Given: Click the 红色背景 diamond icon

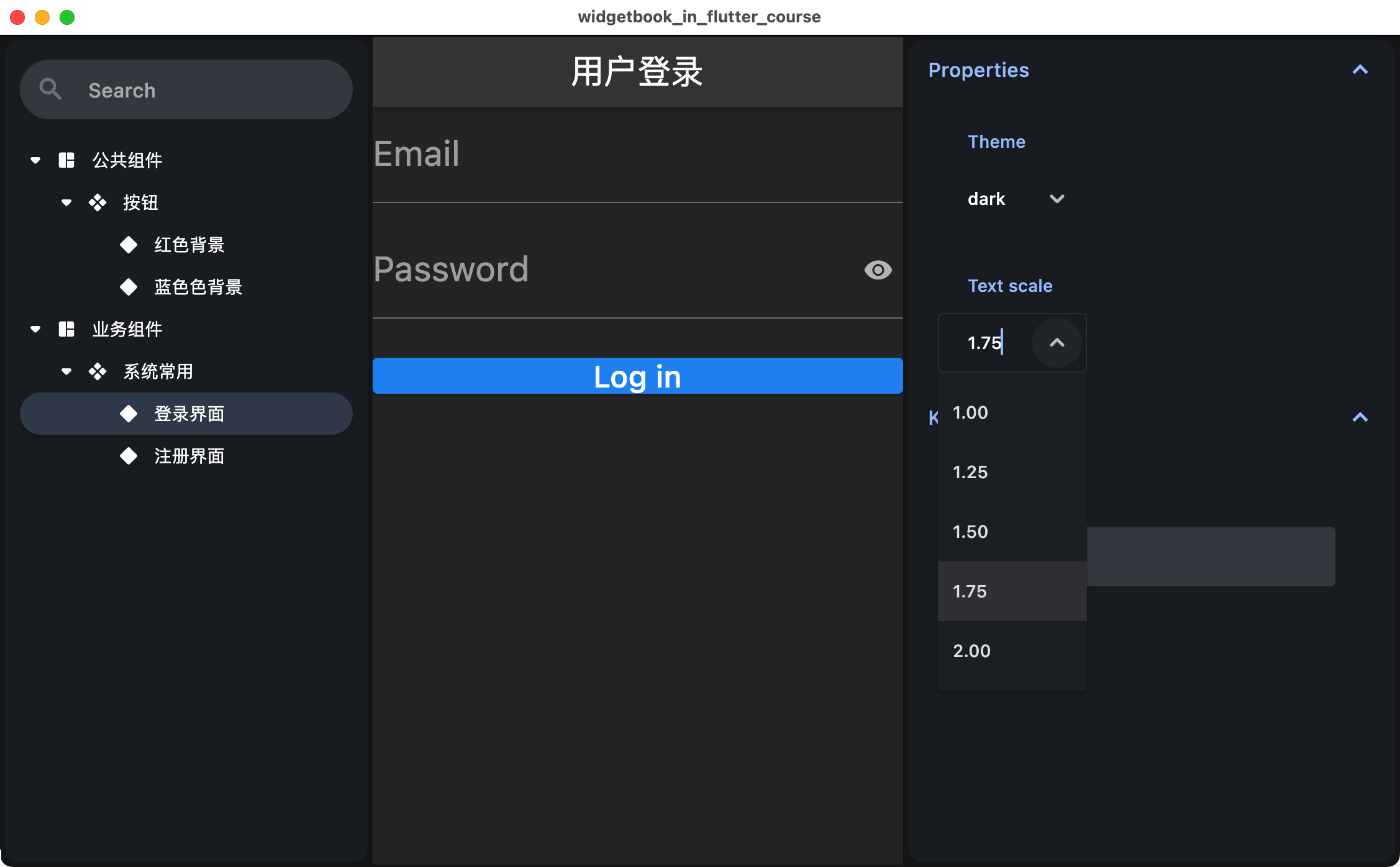Looking at the screenshot, I should coord(129,245).
